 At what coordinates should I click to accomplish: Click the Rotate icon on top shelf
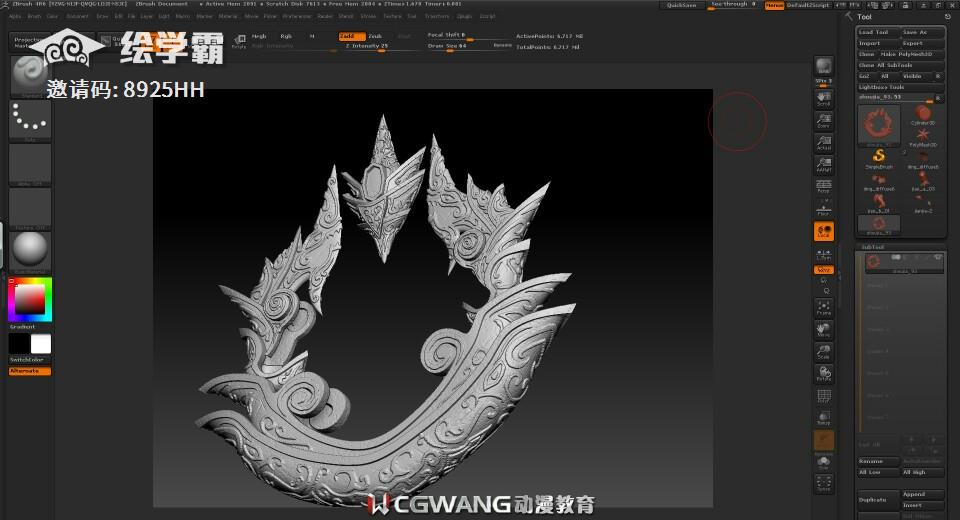[x=239, y=42]
